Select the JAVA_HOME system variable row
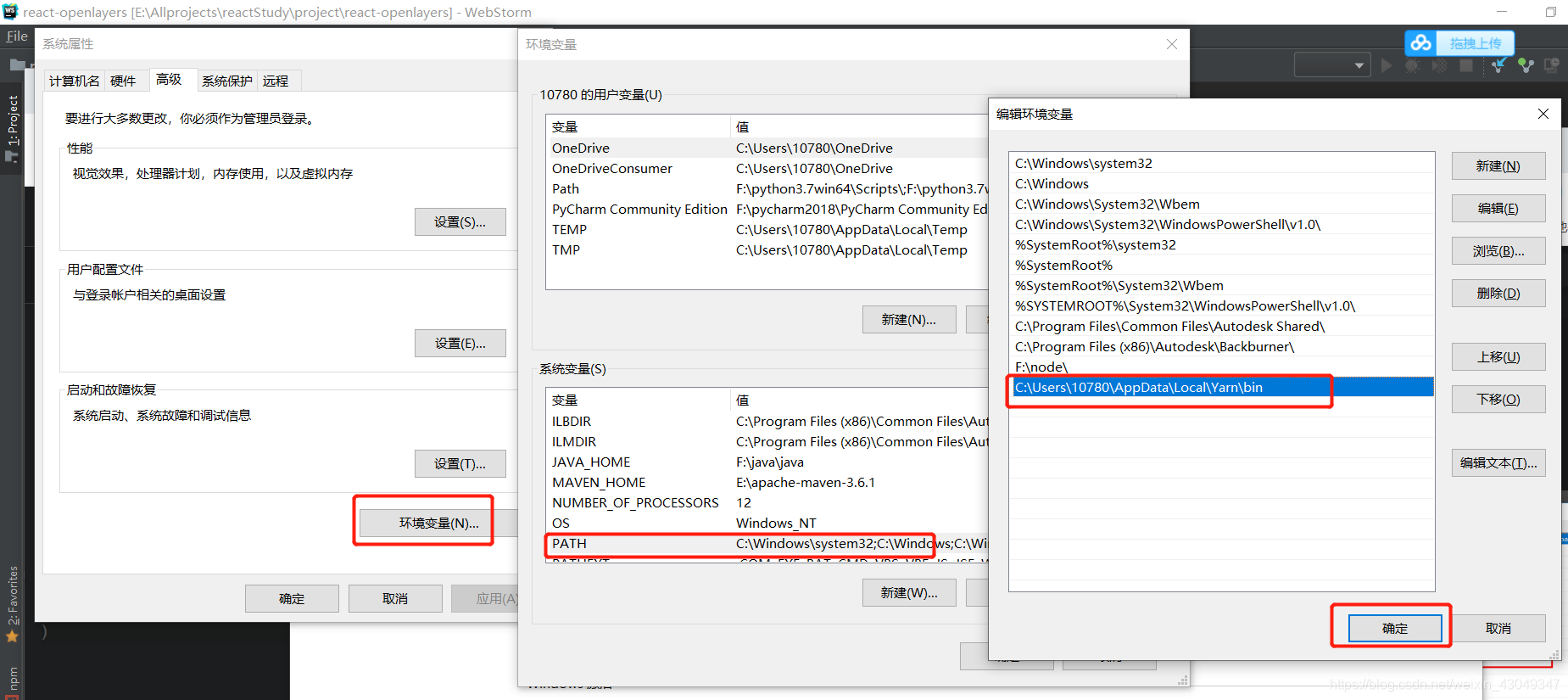 pyautogui.click(x=767, y=462)
